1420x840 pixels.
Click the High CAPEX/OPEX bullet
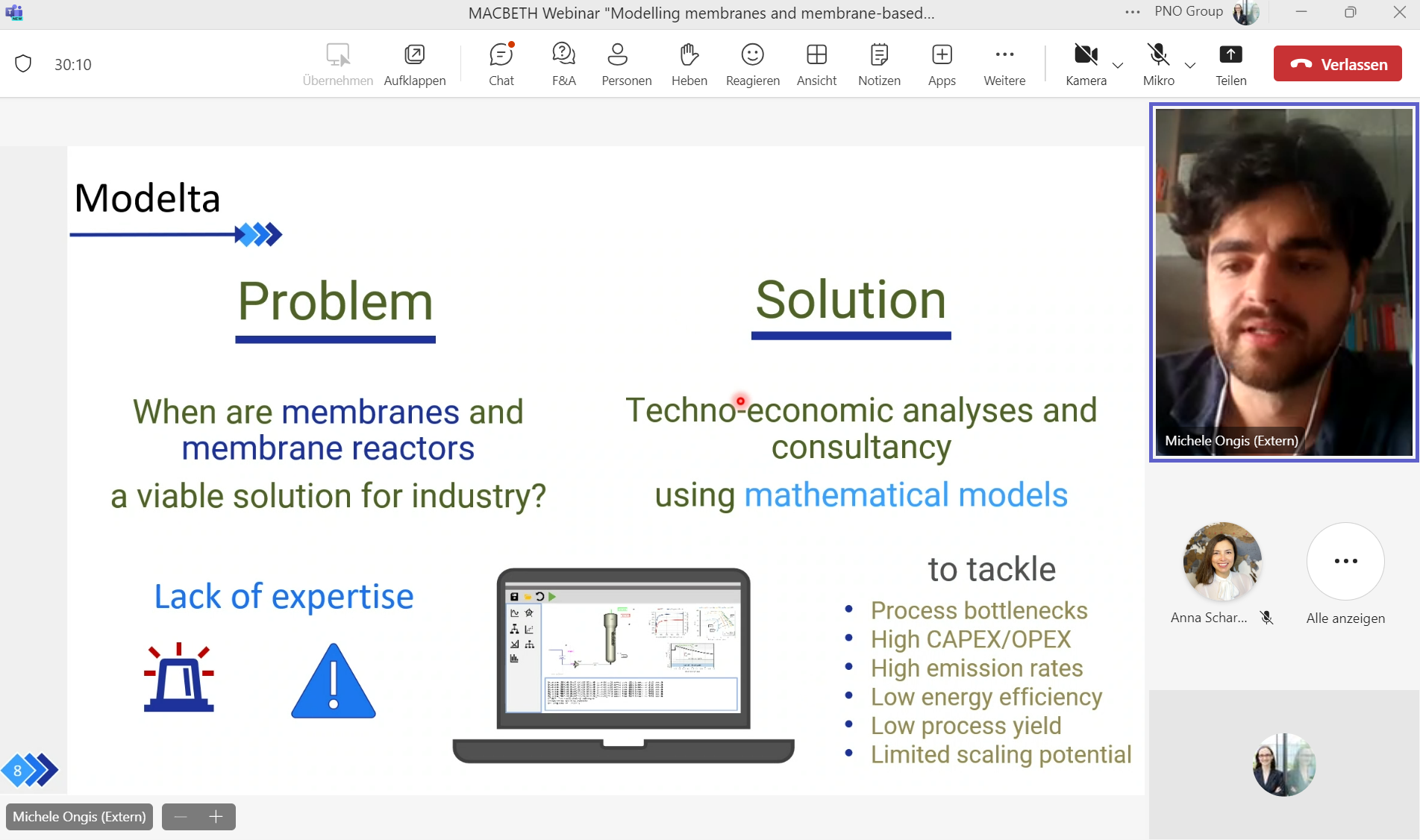[x=970, y=639]
